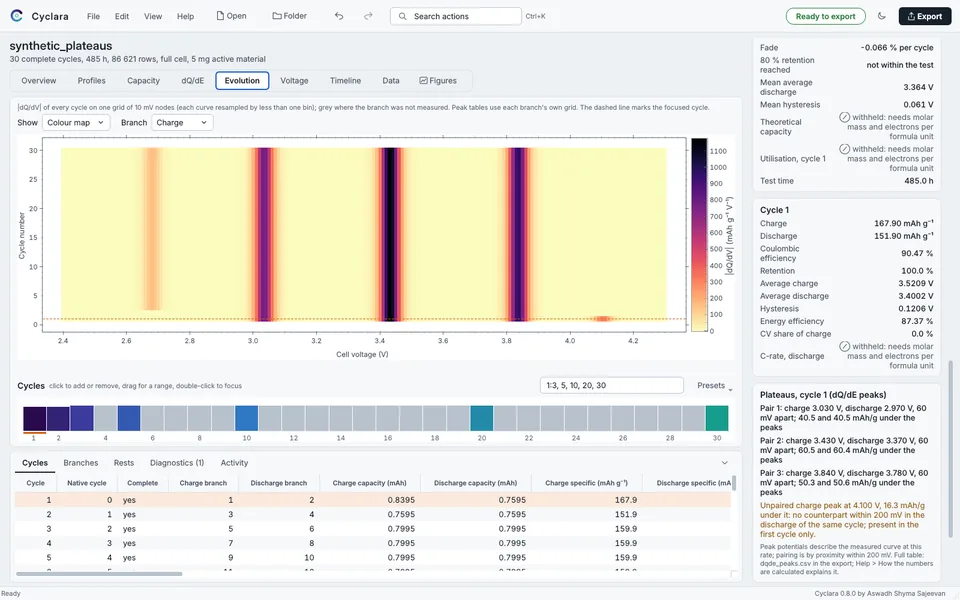Click the Cyclara logo icon
The height and width of the screenshot is (600, 960).
click(17, 16)
